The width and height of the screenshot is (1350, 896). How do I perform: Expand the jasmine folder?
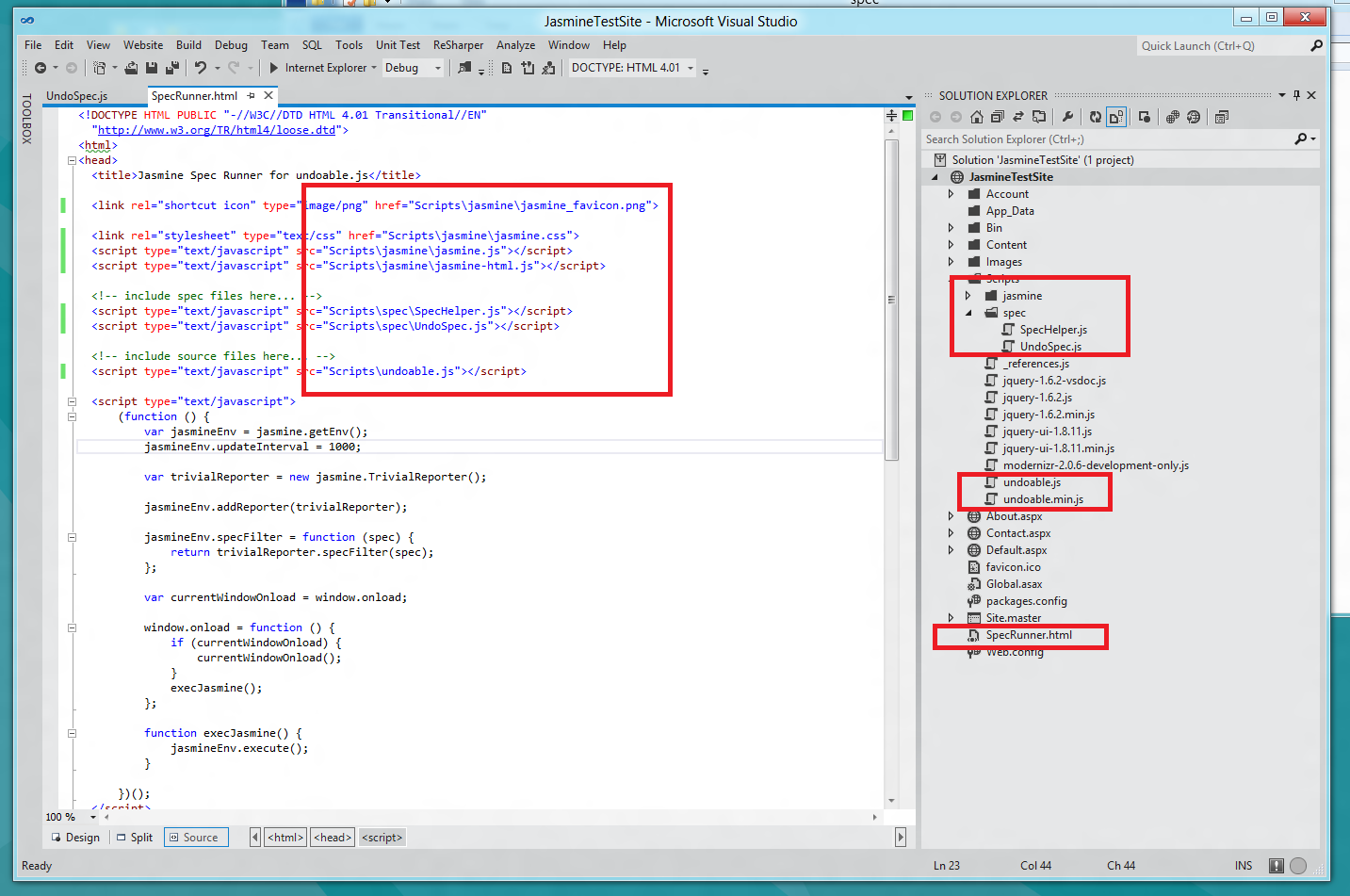[x=968, y=296]
